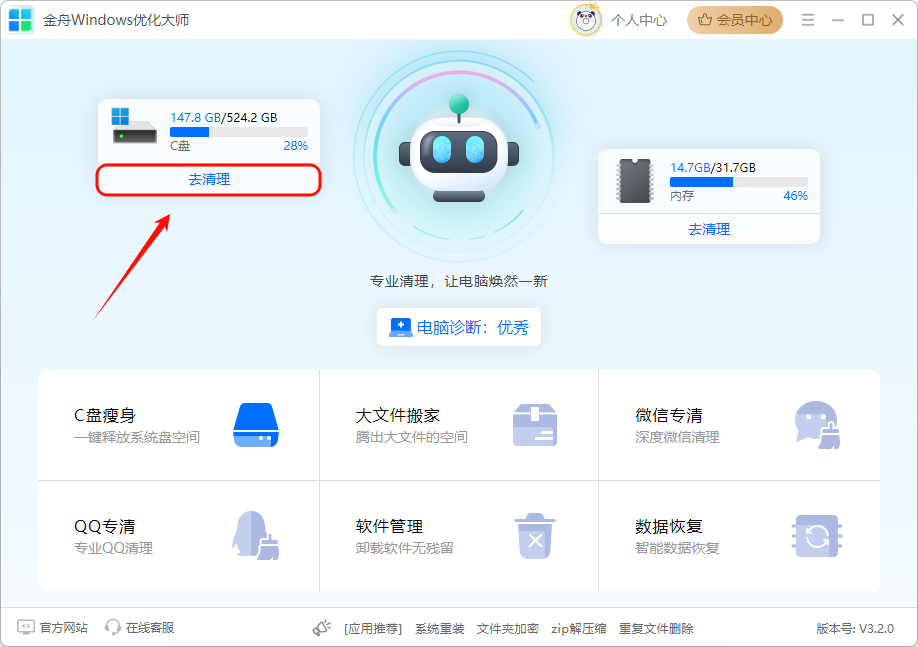Open the C盘瘦身 feature
This screenshot has height=647, width=918.
coord(179,425)
